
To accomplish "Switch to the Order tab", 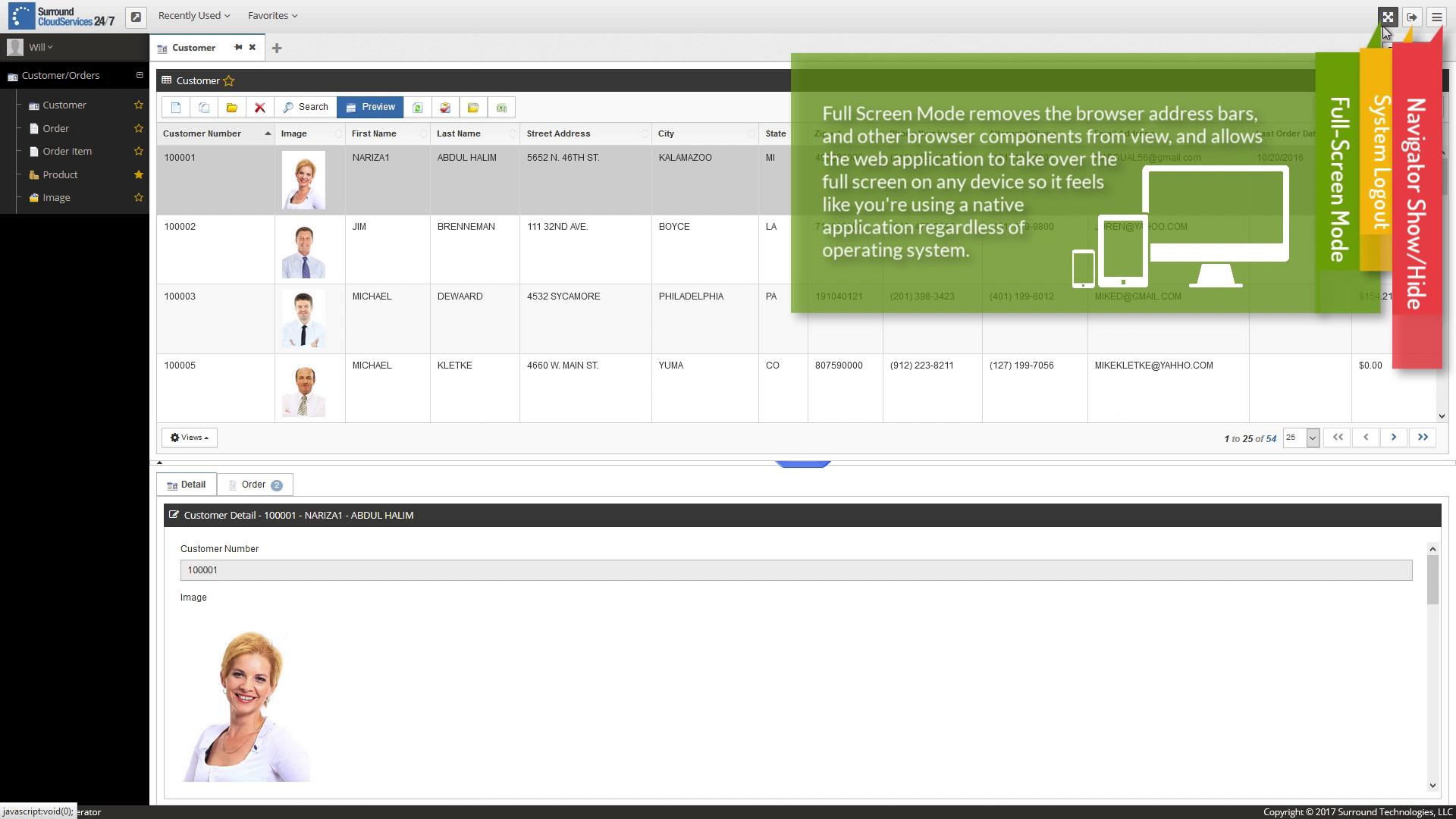I will [255, 485].
